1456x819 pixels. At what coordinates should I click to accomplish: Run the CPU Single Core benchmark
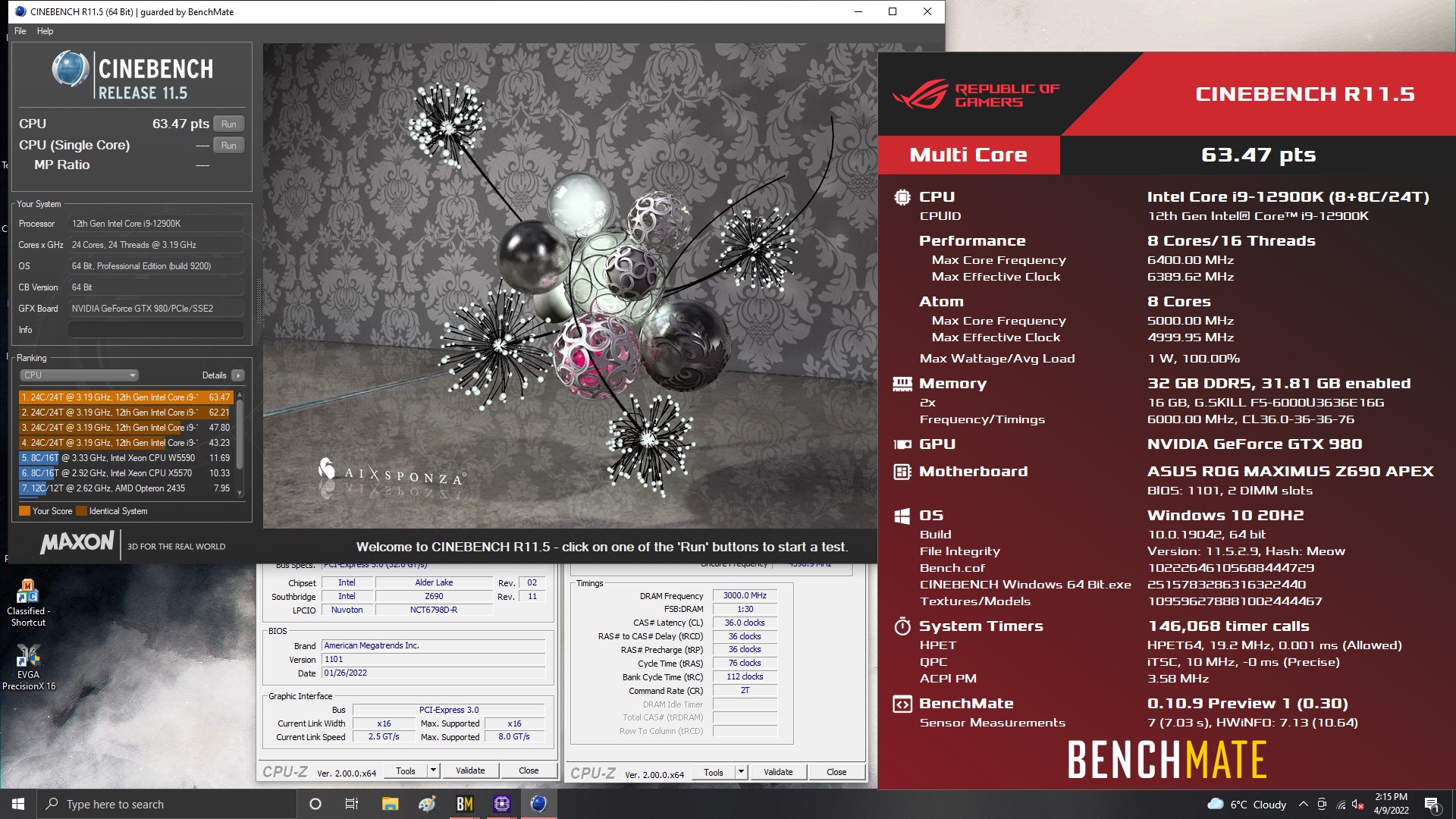(228, 145)
